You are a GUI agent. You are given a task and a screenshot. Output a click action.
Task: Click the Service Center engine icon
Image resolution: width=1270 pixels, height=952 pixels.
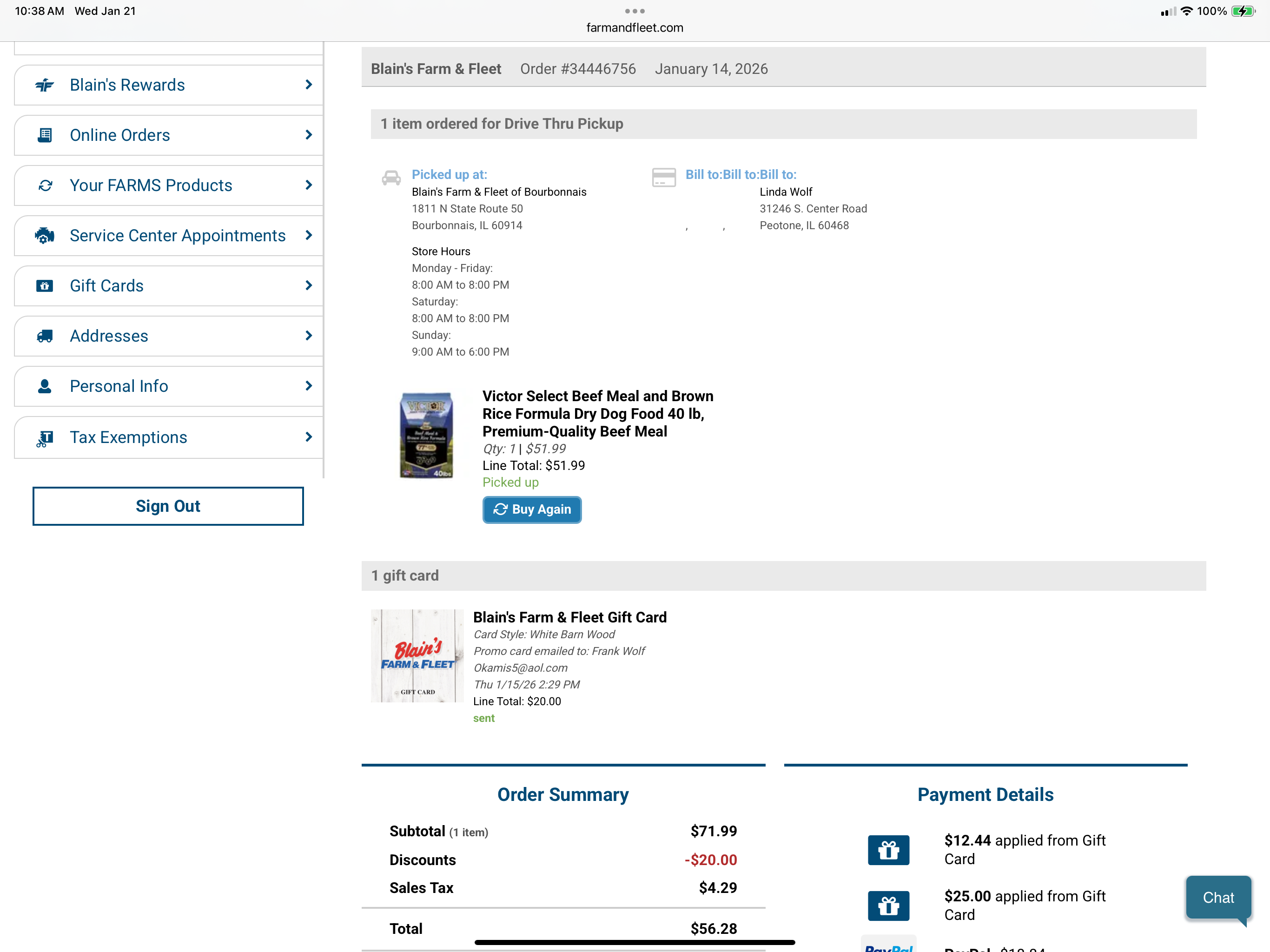point(44,235)
